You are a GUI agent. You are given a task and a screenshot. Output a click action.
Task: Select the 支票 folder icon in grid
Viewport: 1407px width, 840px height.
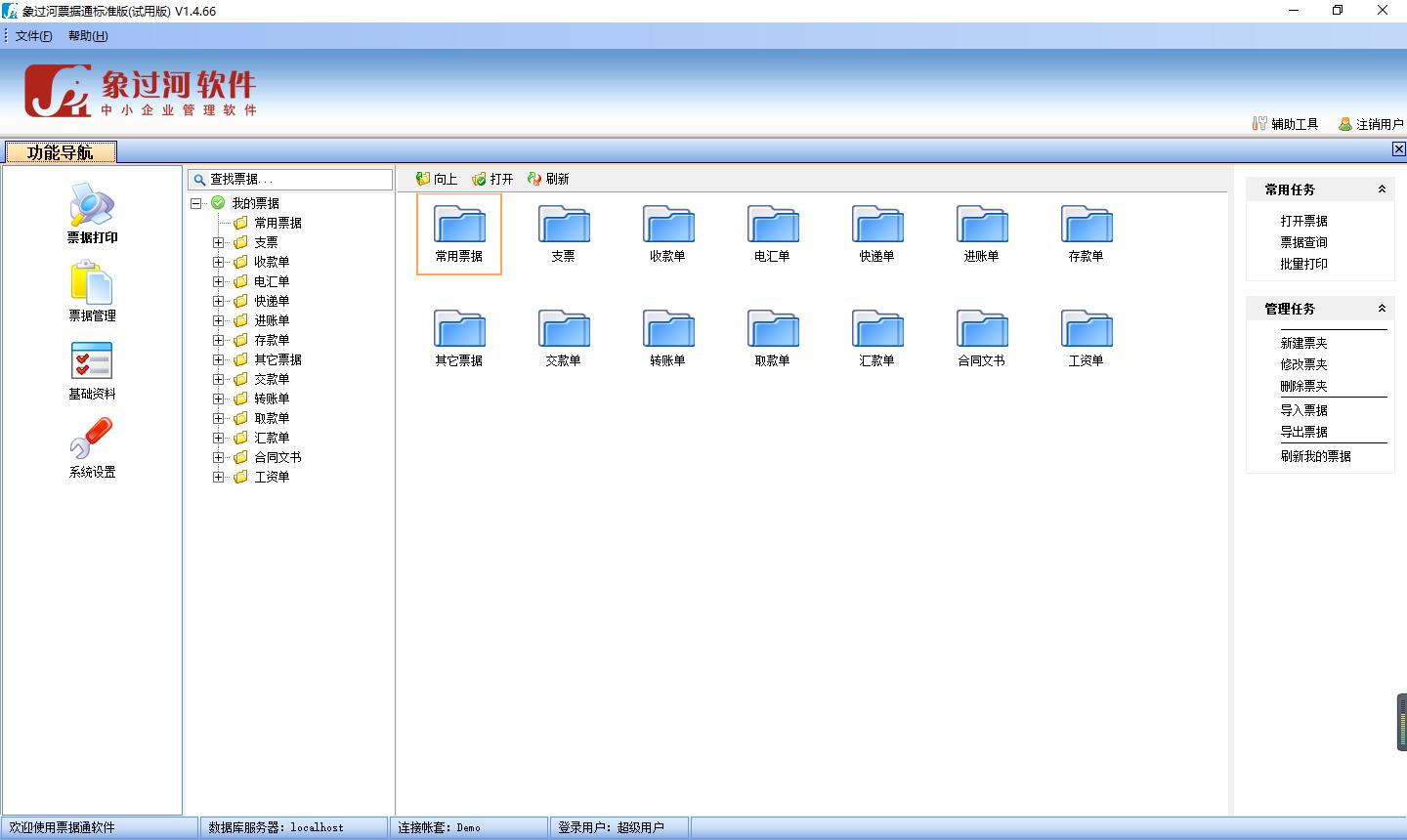click(x=563, y=226)
